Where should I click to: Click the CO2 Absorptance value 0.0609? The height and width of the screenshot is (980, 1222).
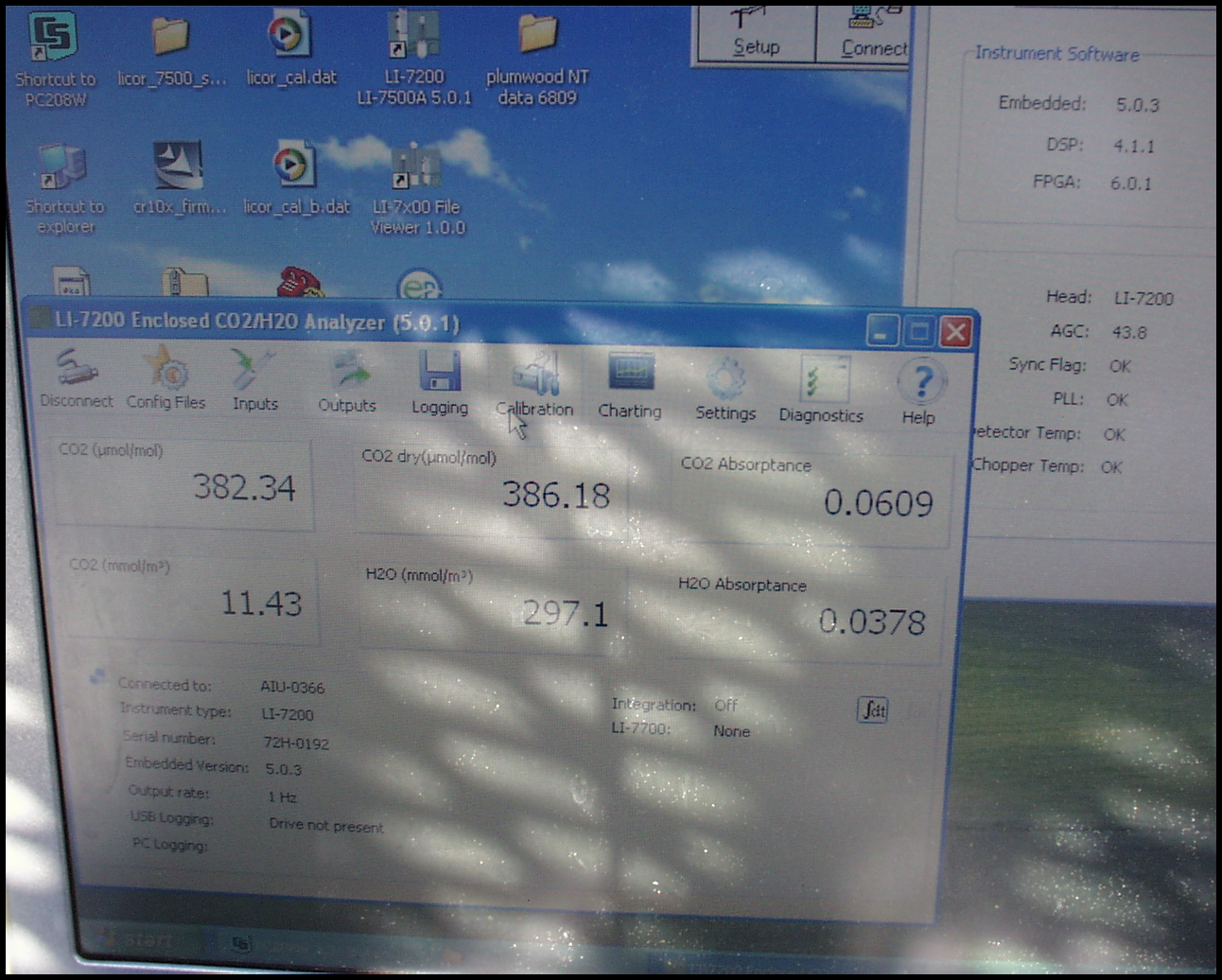879,502
